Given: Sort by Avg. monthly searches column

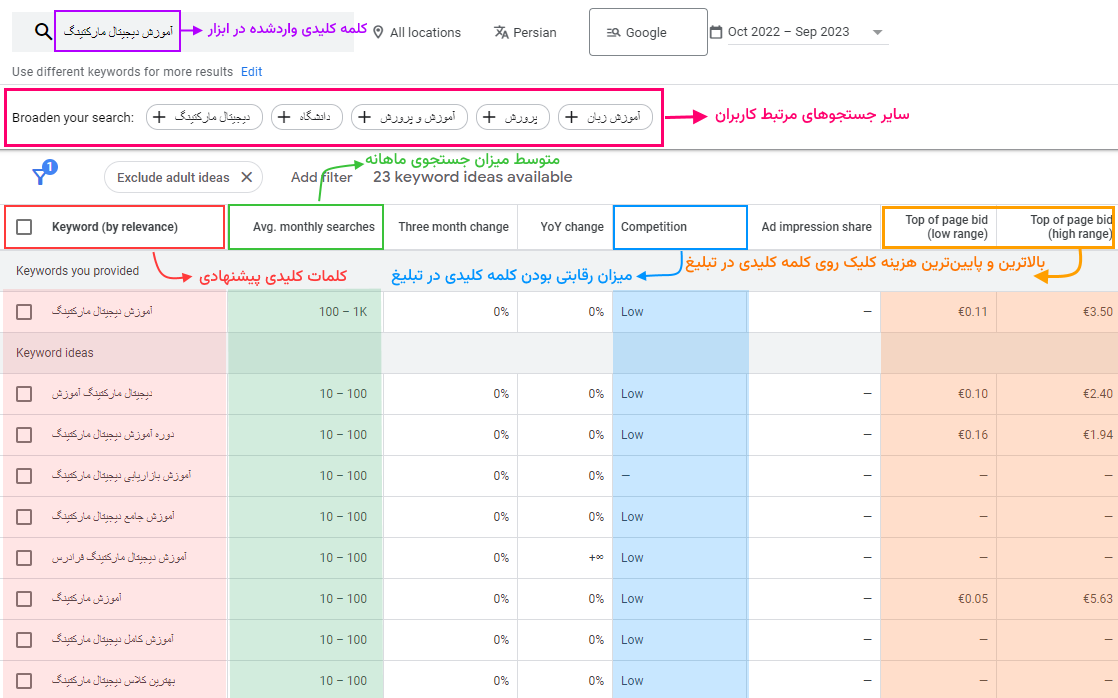Looking at the screenshot, I should [313, 227].
